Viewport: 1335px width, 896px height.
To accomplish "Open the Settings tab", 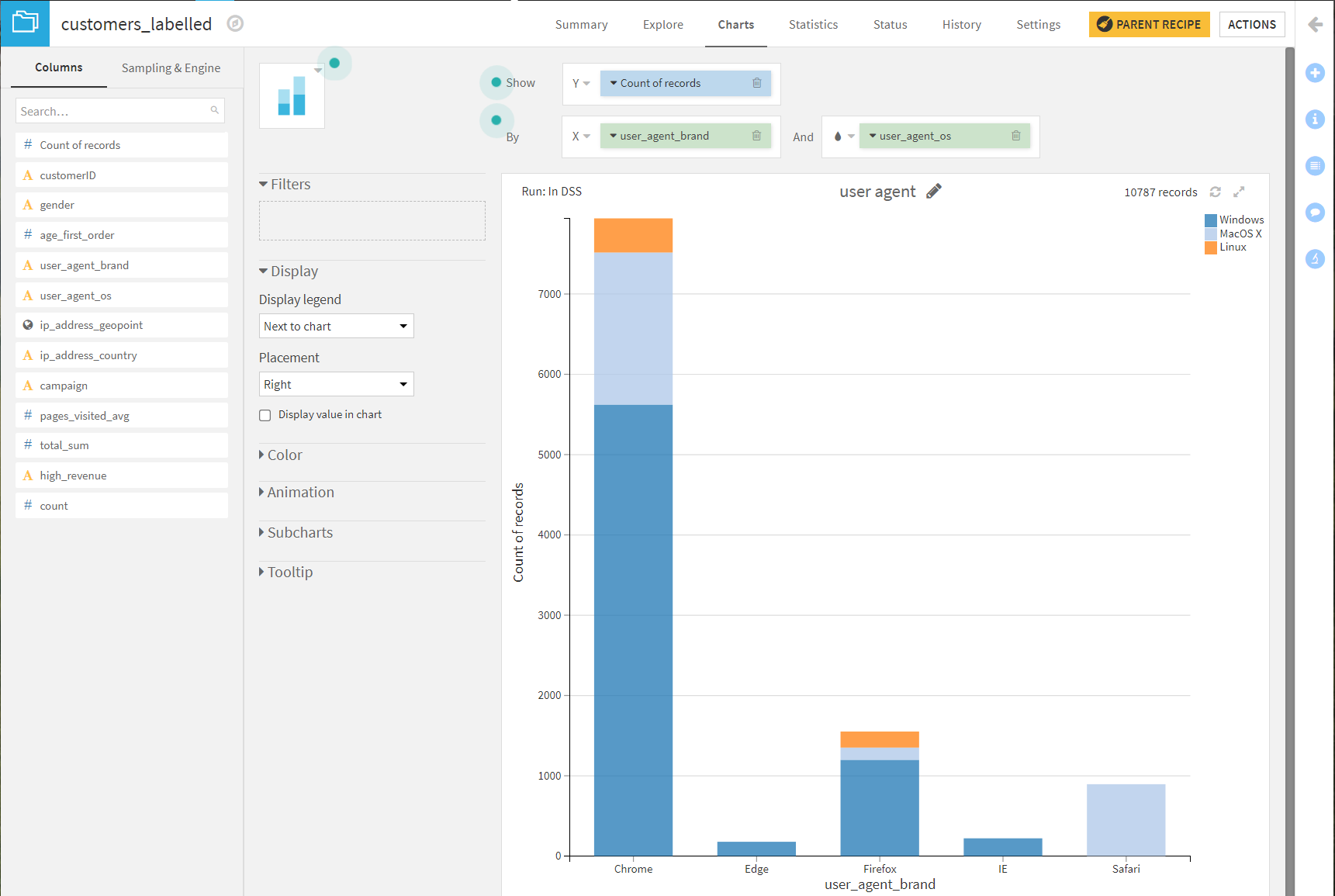I will click(1038, 25).
